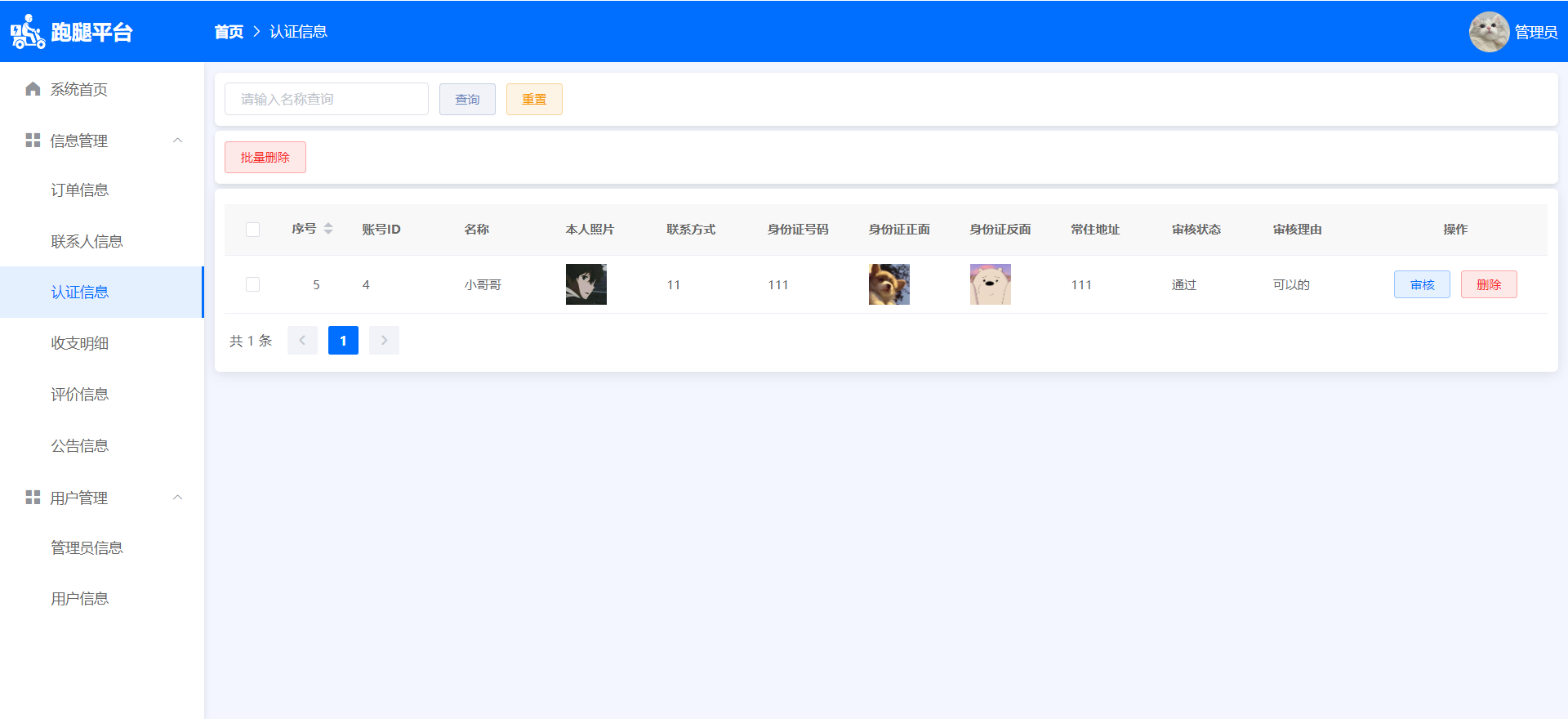Go to previous page arrow
1568x719 pixels.
(302, 341)
